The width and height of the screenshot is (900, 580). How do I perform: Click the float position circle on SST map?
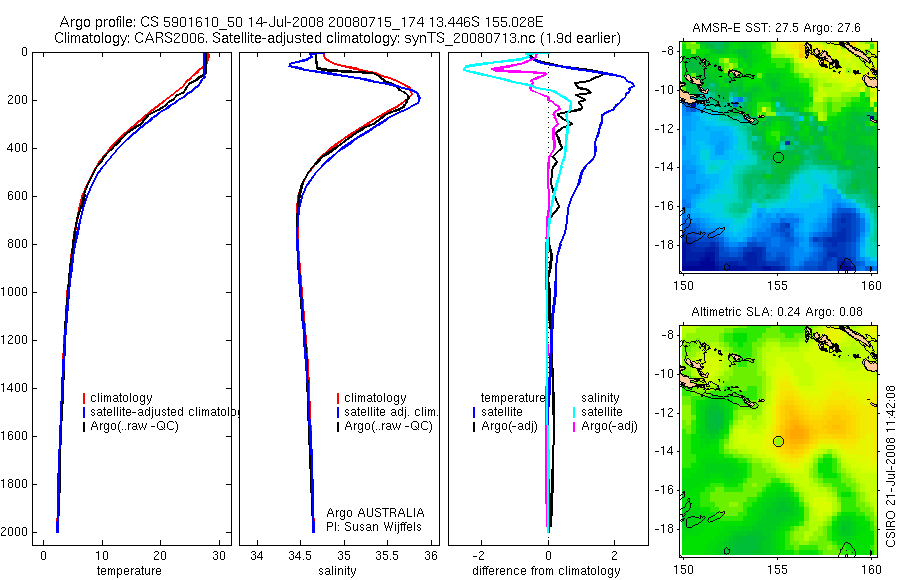(778, 157)
